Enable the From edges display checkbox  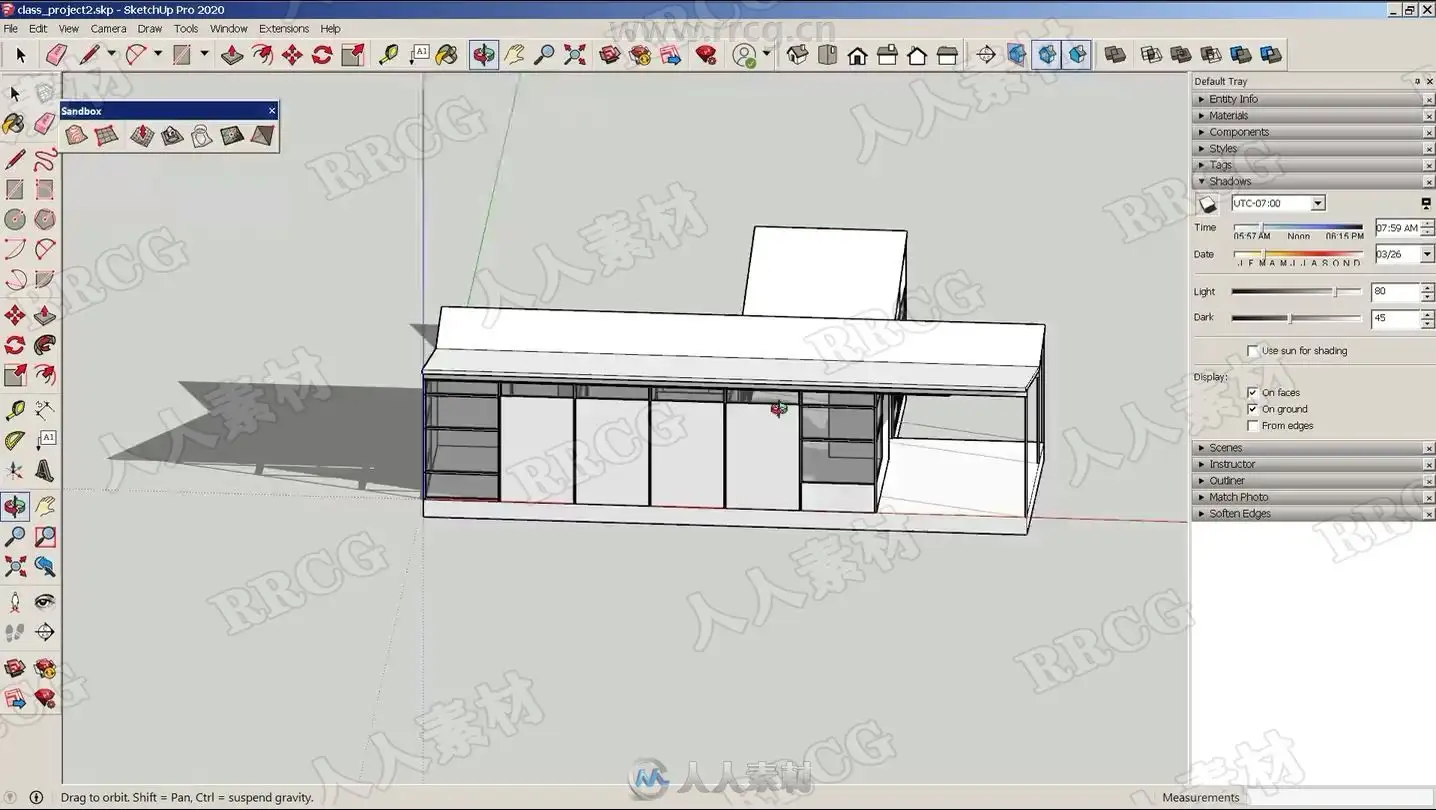[x=1253, y=426]
